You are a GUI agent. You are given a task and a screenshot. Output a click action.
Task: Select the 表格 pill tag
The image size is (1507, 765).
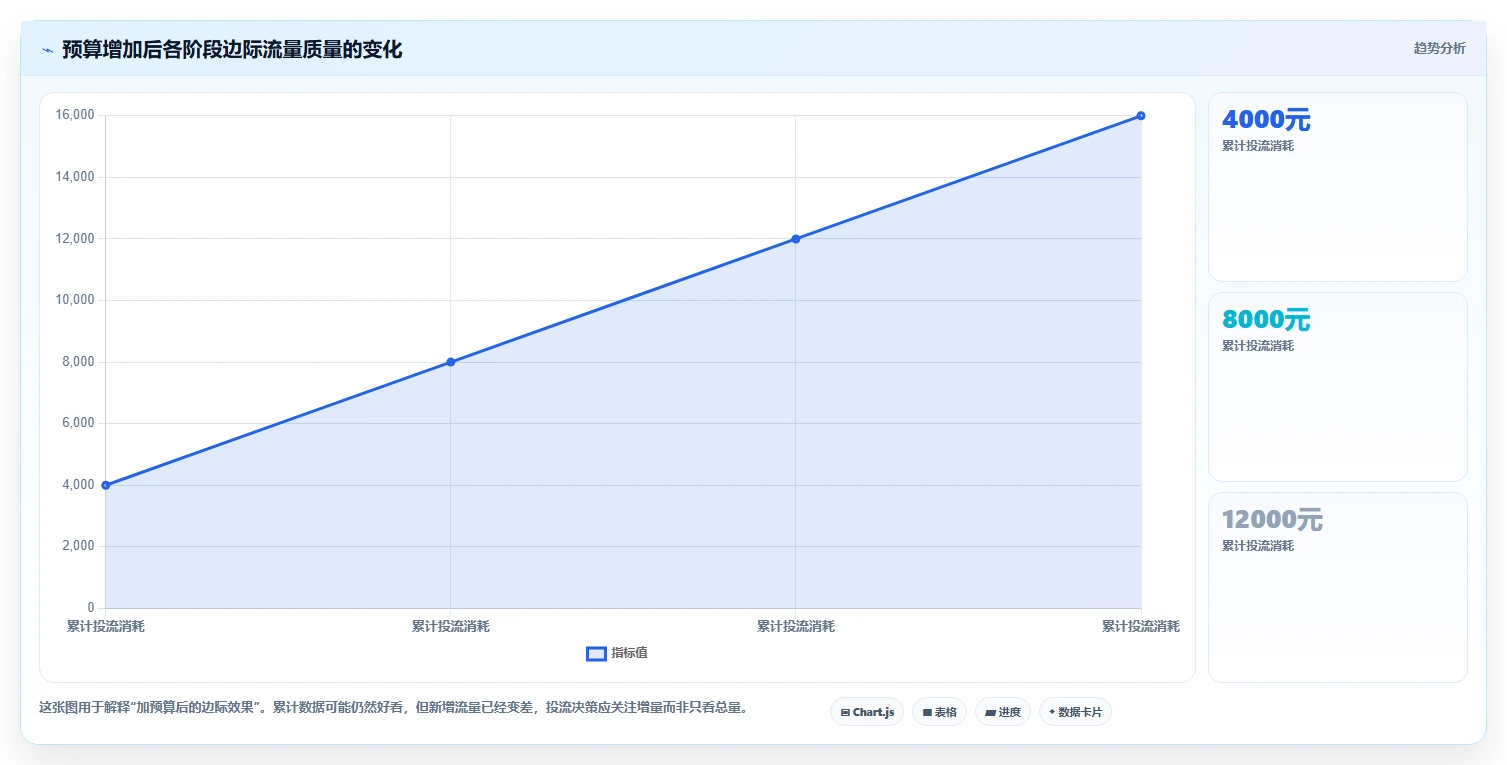[939, 712]
